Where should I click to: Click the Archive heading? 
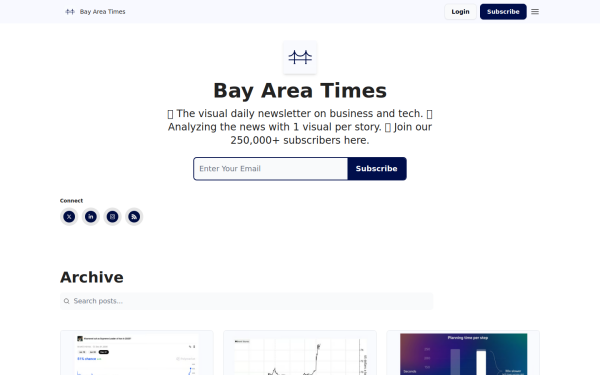92,277
